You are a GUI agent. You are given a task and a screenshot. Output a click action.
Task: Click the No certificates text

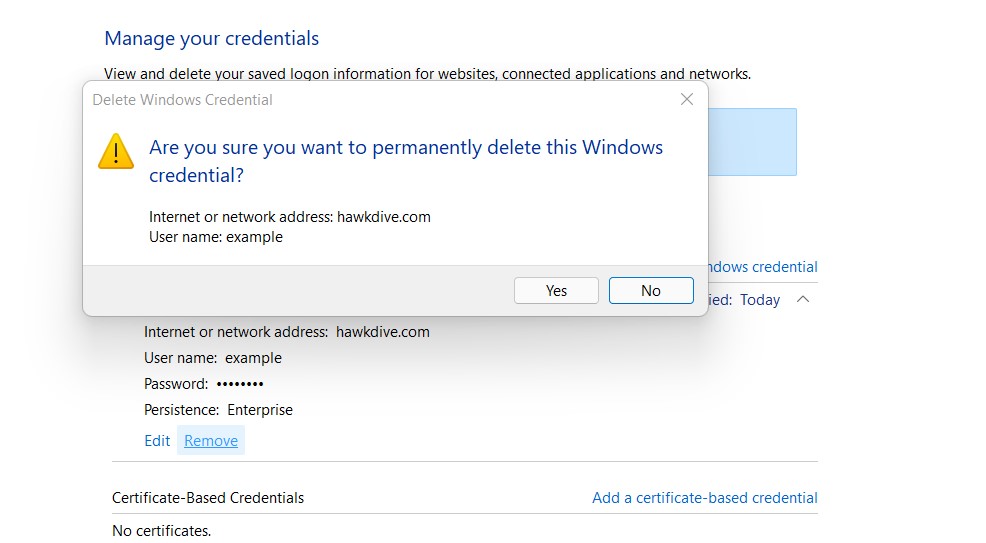click(x=161, y=530)
